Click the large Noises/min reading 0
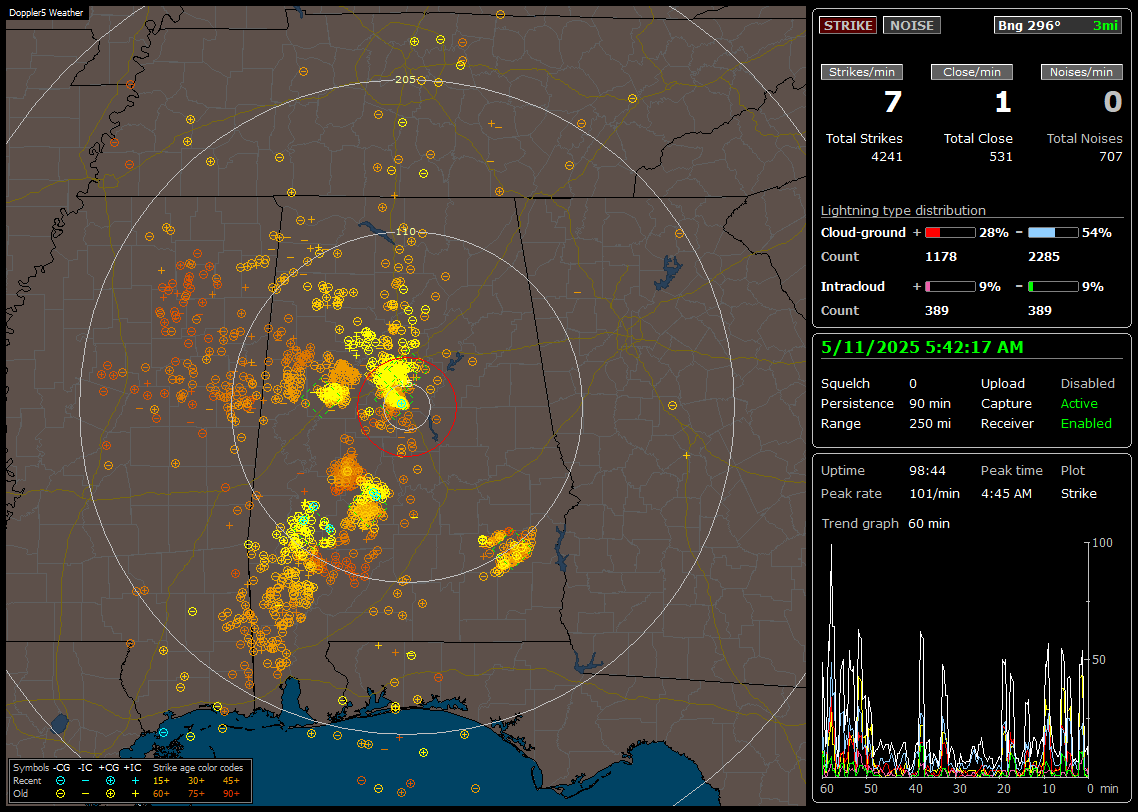 pyautogui.click(x=1113, y=102)
